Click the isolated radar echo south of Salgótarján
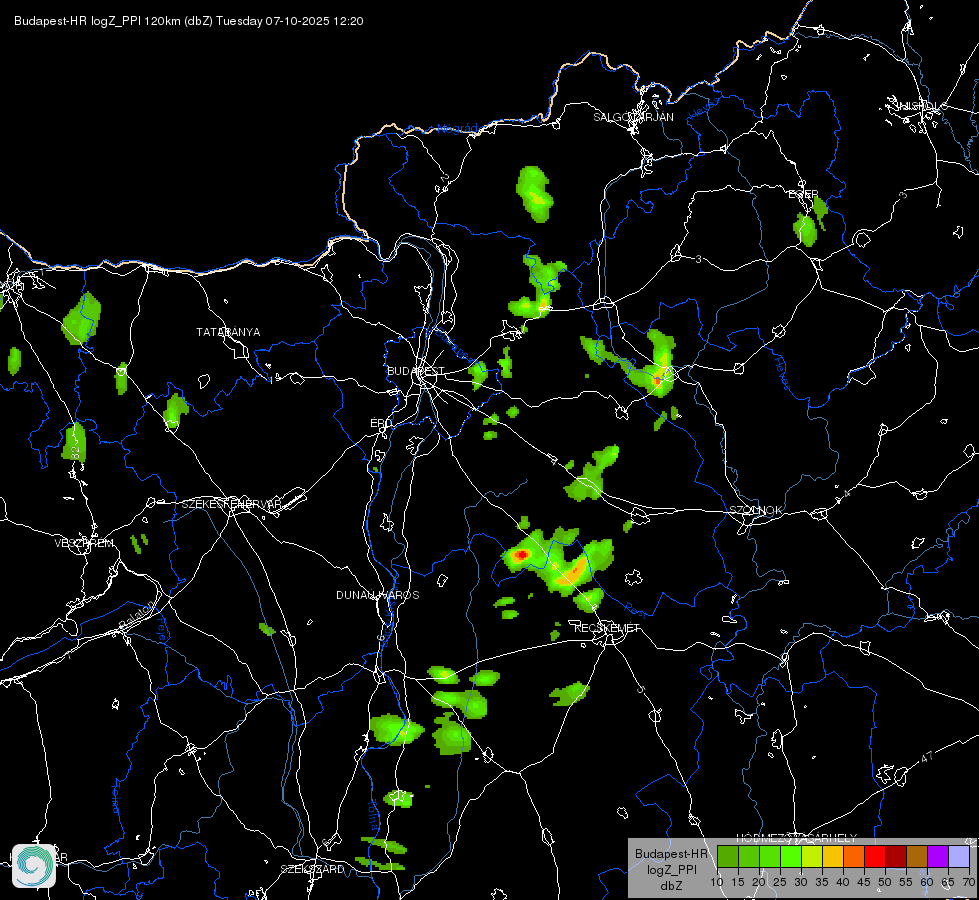The image size is (979, 900). 534,194
